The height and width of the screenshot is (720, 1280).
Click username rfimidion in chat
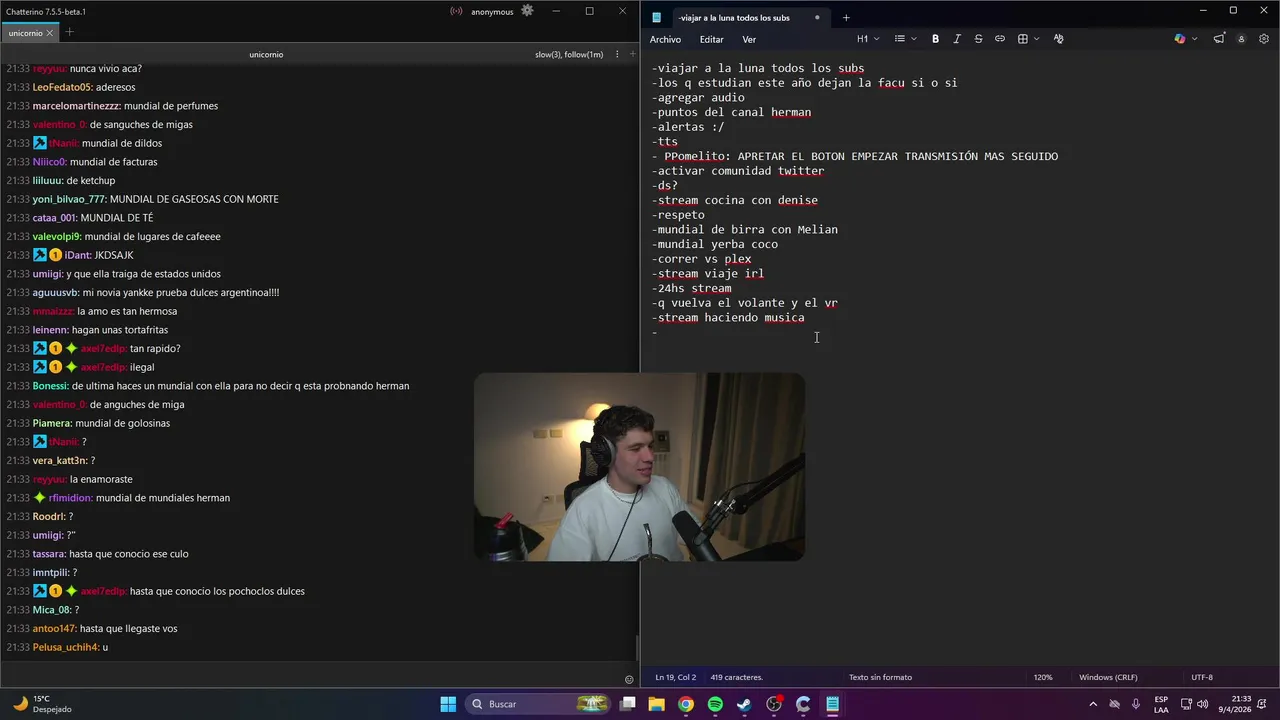click(x=71, y=498)
